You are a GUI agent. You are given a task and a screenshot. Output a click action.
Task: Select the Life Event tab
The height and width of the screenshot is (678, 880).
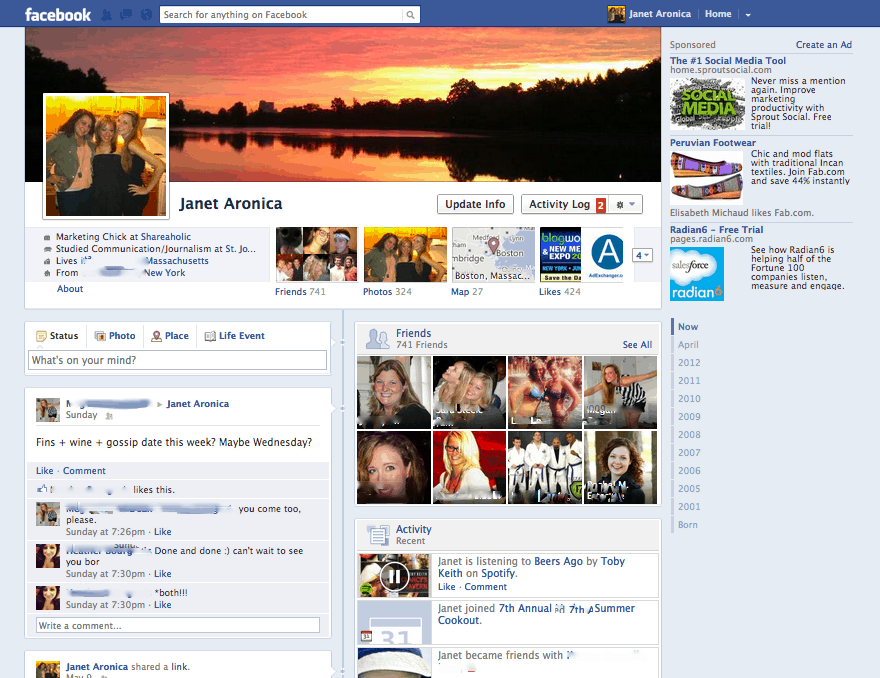click(x=235, y=336)
